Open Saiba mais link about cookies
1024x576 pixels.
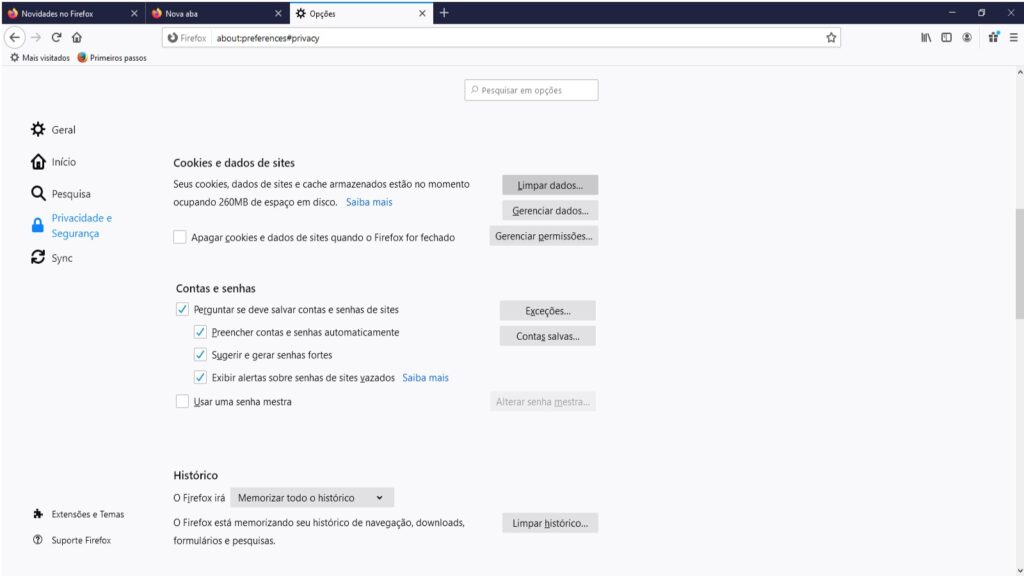tap(369, 202)
